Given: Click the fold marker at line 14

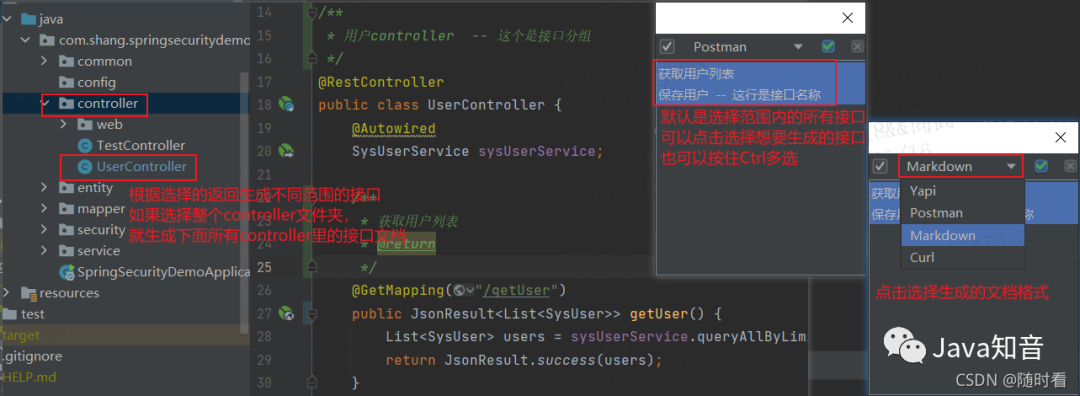Looking at the screenshot, I should [312, 13].
